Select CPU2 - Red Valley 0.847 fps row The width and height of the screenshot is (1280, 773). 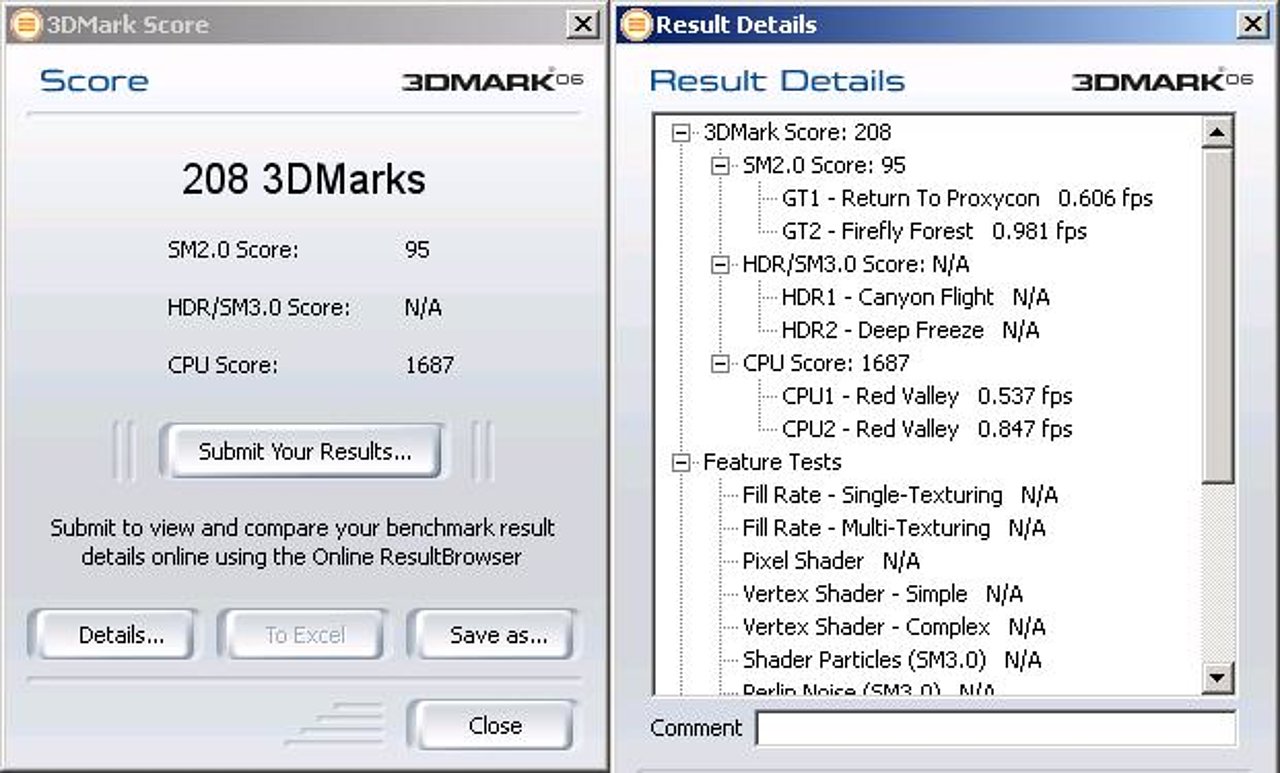point(927,429)
